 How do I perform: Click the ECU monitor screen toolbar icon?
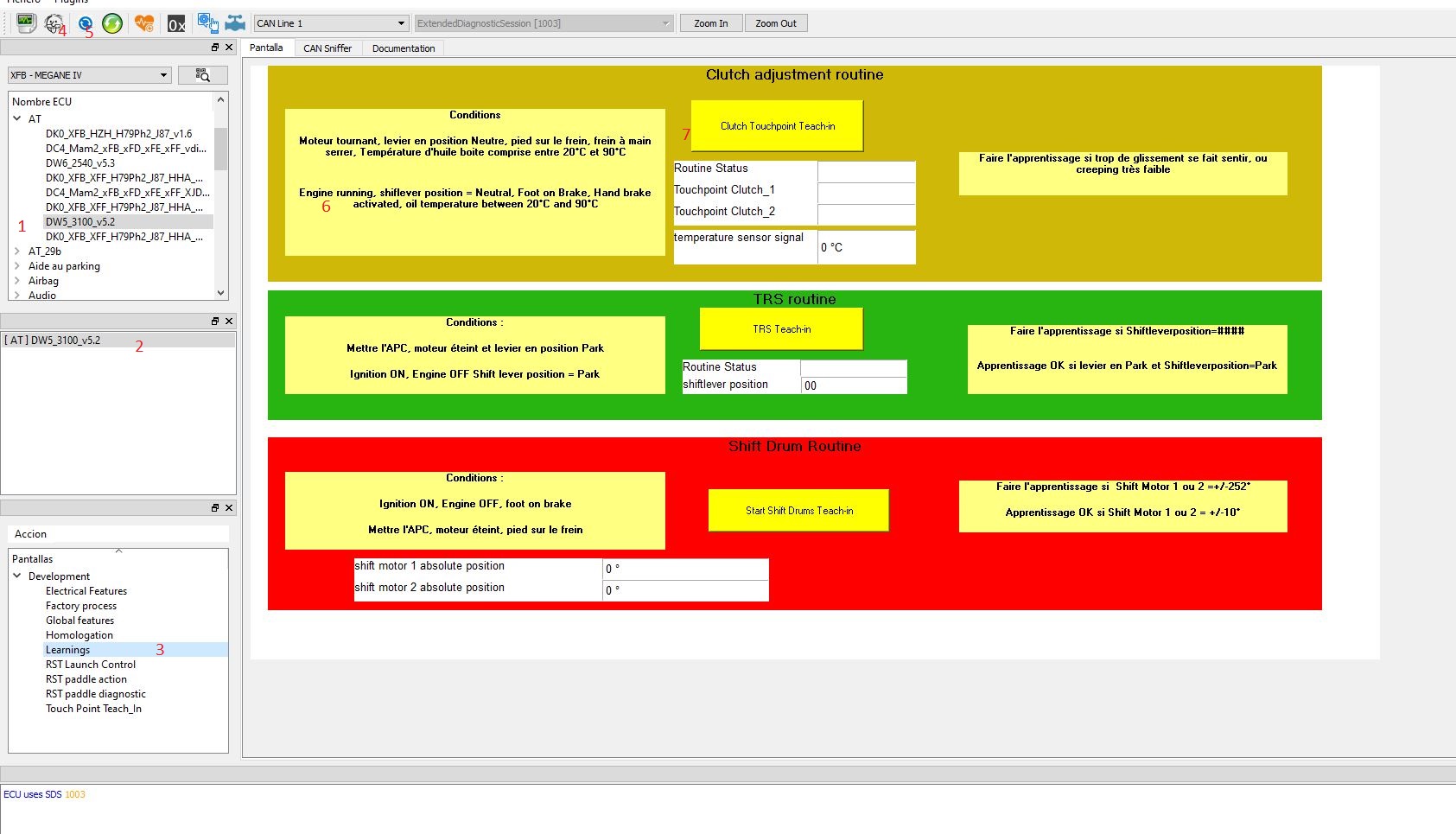pyautogui.click(x=26, y=22)
